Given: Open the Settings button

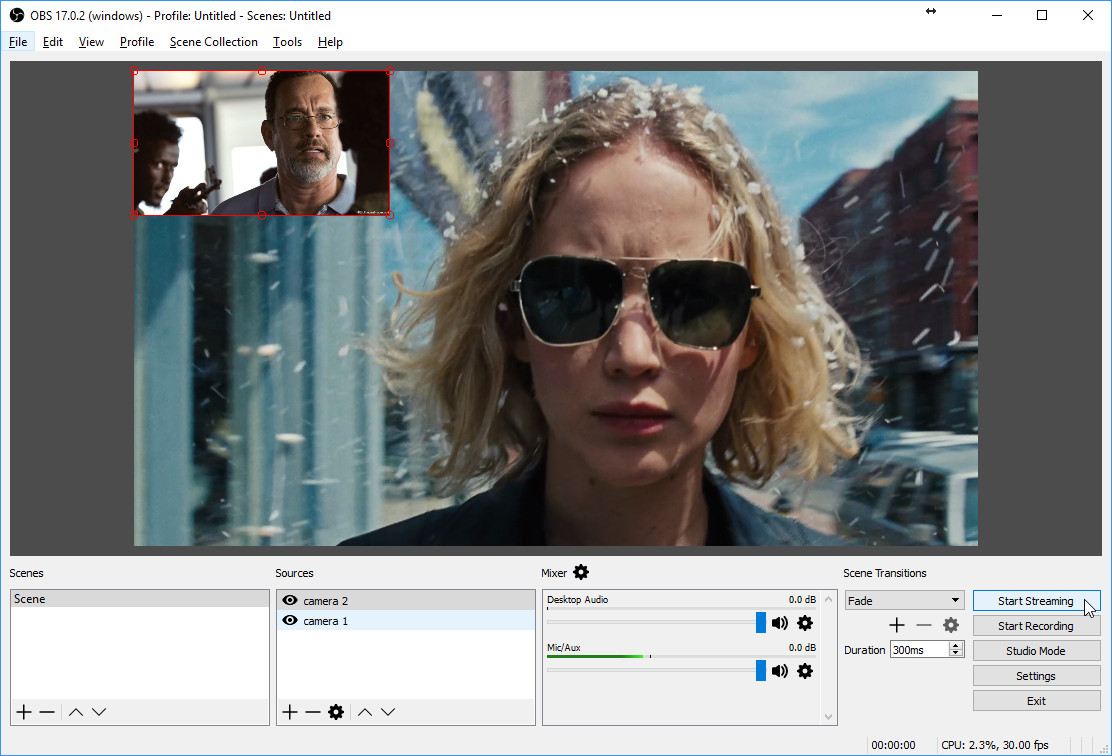Looking at the screenshot, I should 1036,676.
